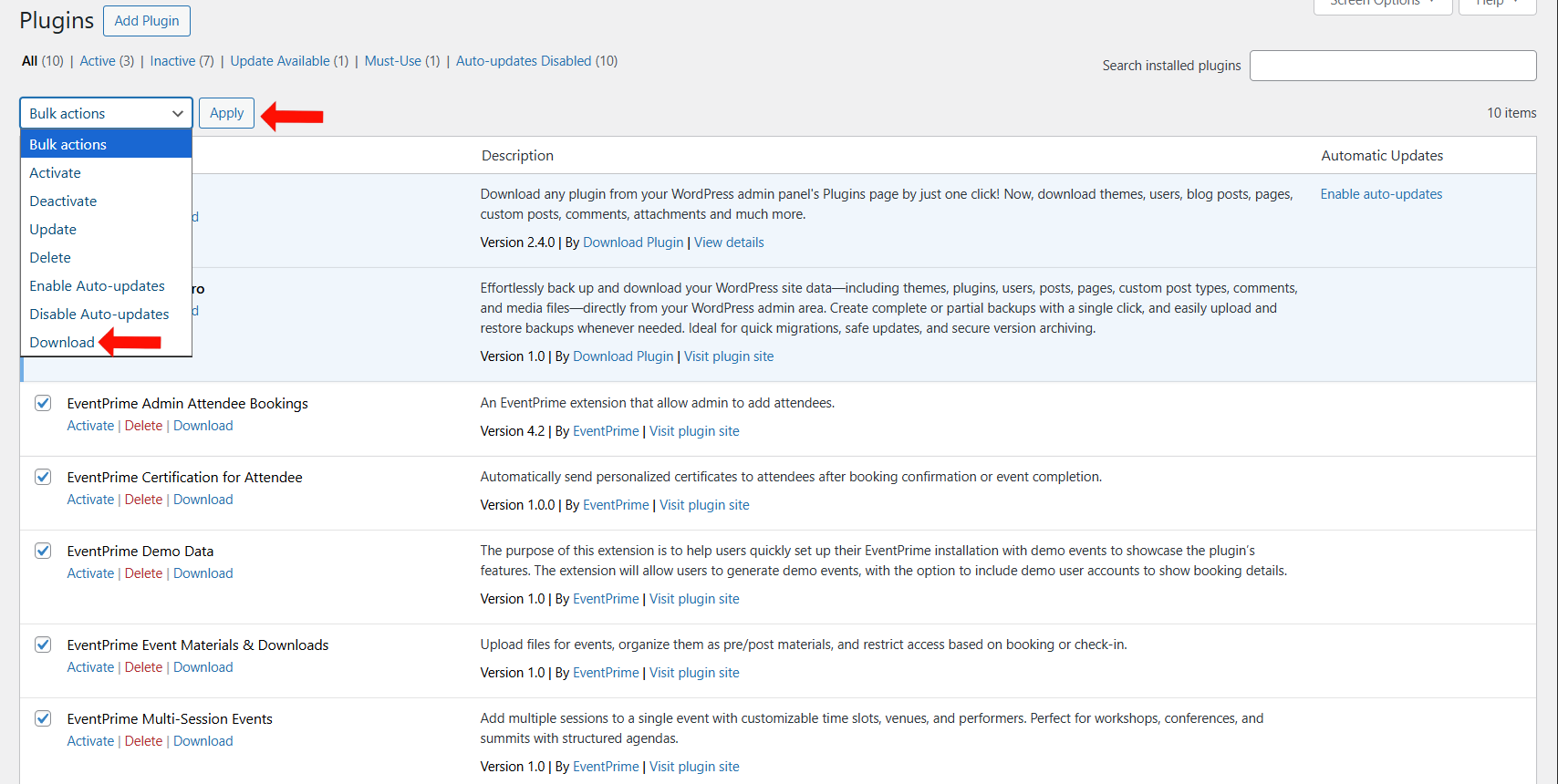Pick Enable Auto-updates bulk option

(97, 285)
